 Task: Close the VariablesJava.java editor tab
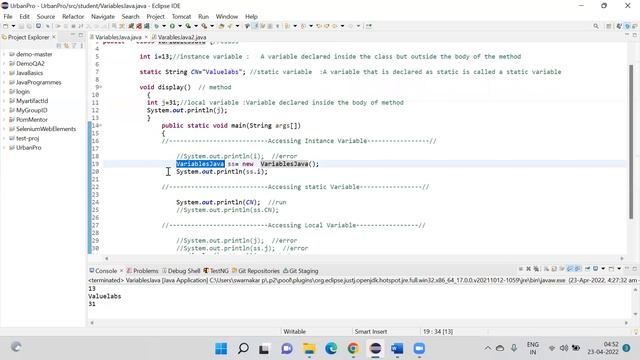[146, 37]
